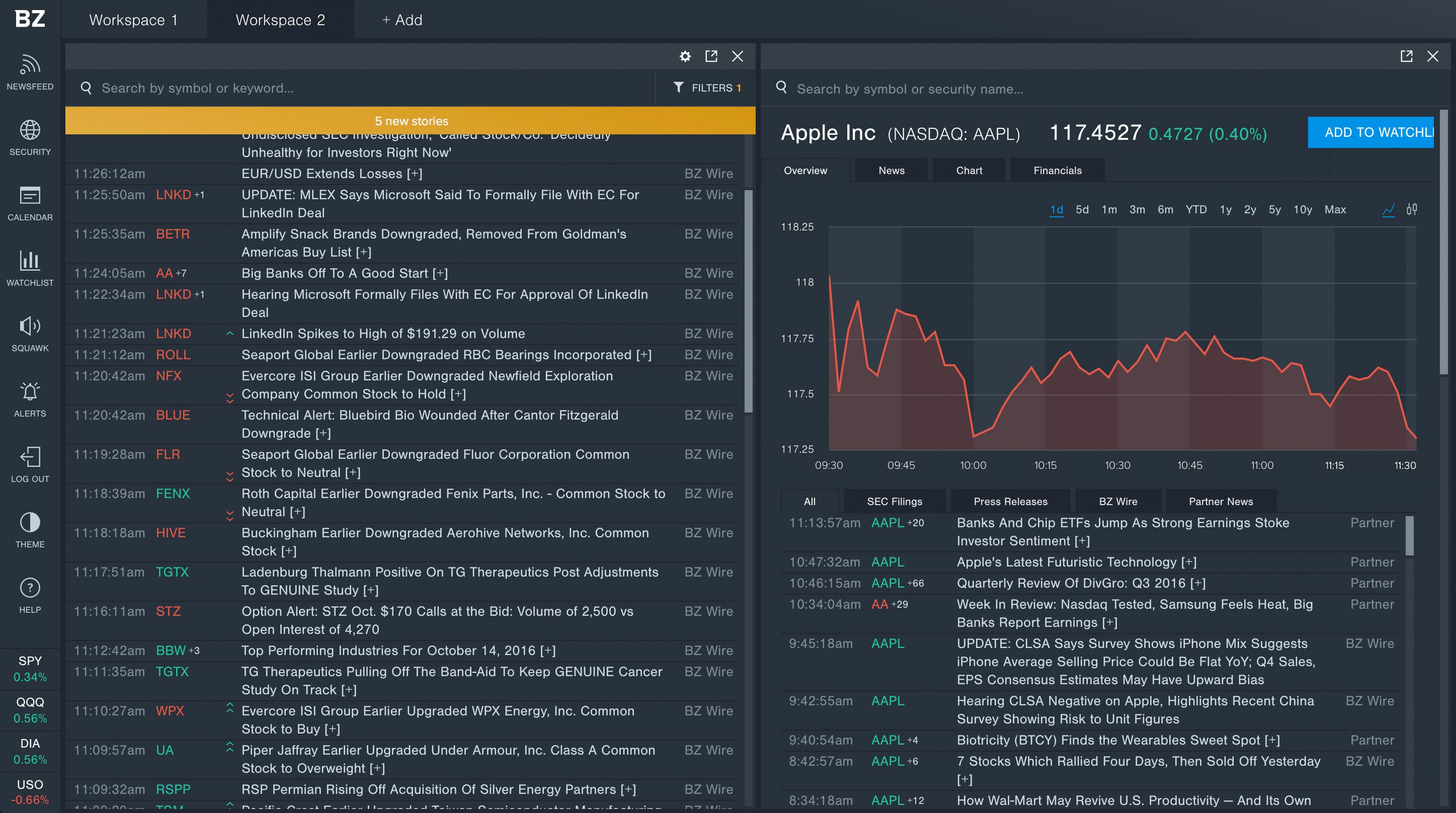Toggle line chart display mode
This screenshot has height=813, width=1456.
[1388, 209]
